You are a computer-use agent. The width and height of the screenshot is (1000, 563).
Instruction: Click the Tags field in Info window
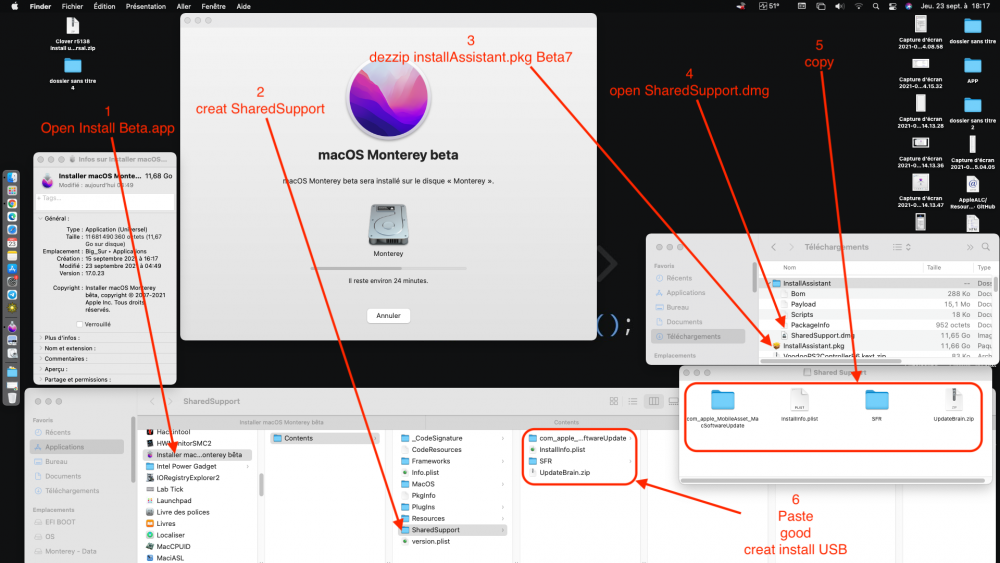(105, 201)
